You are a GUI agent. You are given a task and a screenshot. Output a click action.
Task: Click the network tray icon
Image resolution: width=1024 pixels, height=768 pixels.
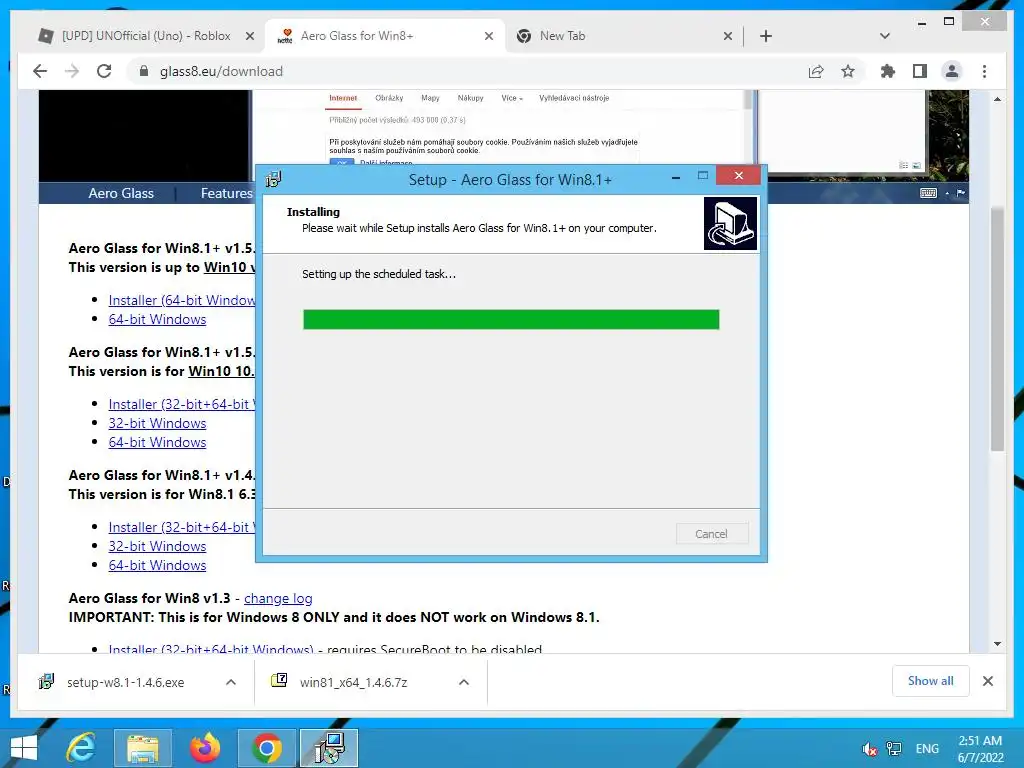point(893,748)
